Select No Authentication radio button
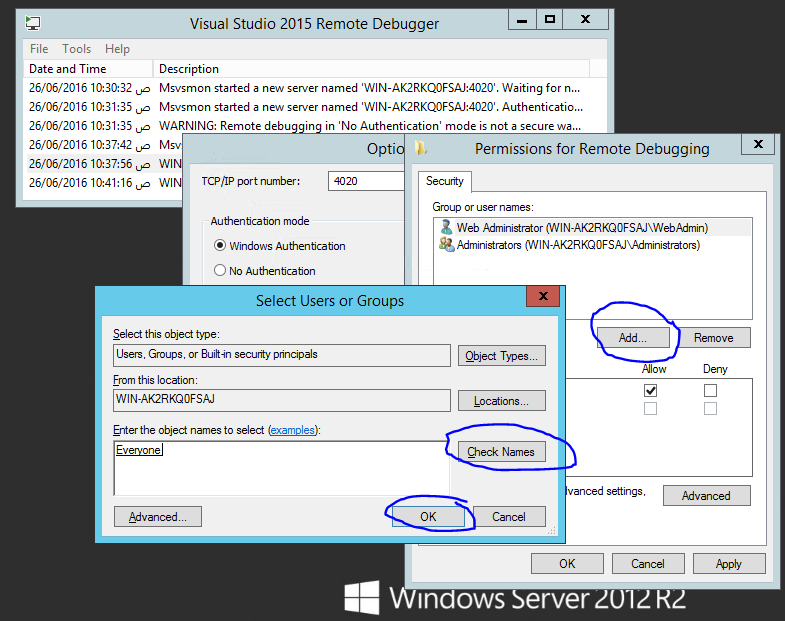785x621 pixels. point(220,270)
